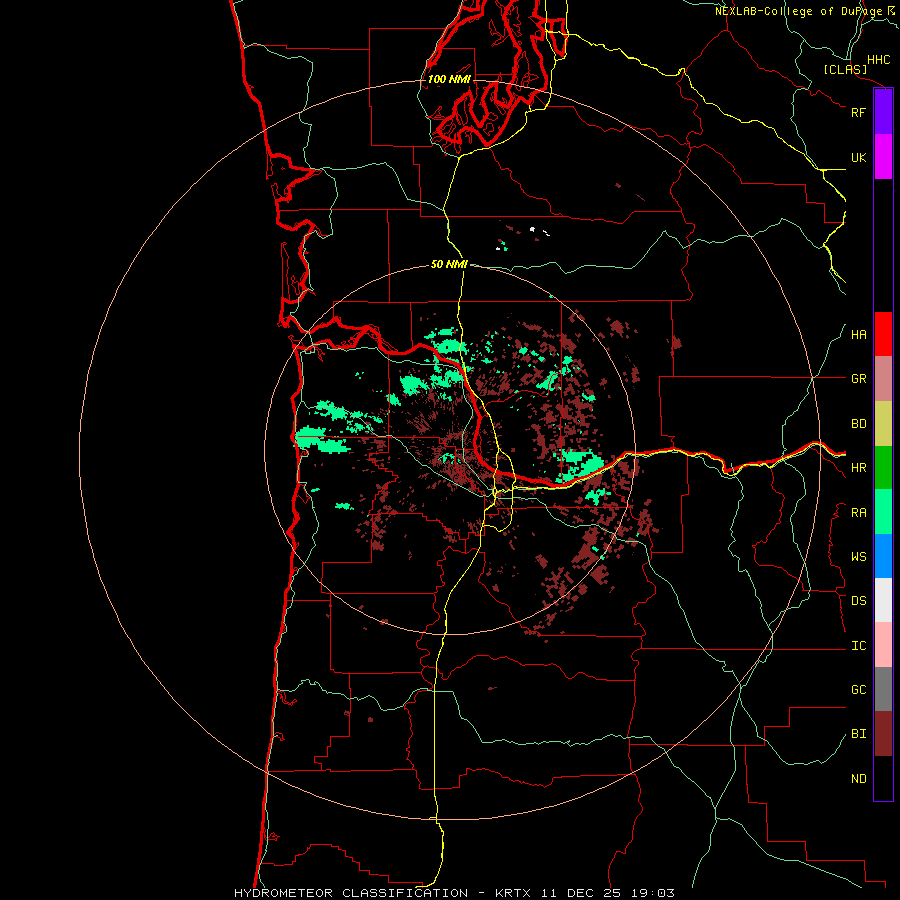900x900 pixels.
Task: Click the KRTX station identifier
Action: coord(513,893)
